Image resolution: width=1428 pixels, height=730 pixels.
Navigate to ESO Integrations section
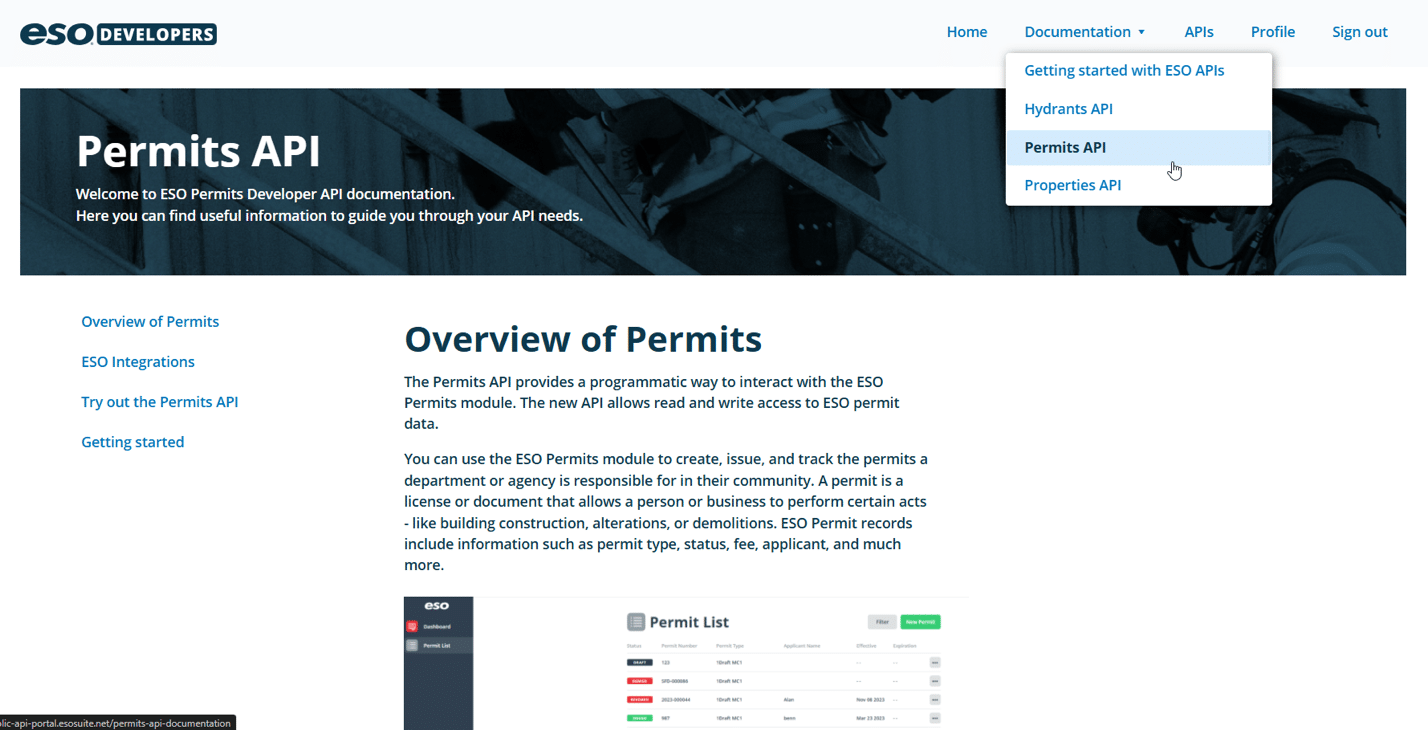point(138,362)
